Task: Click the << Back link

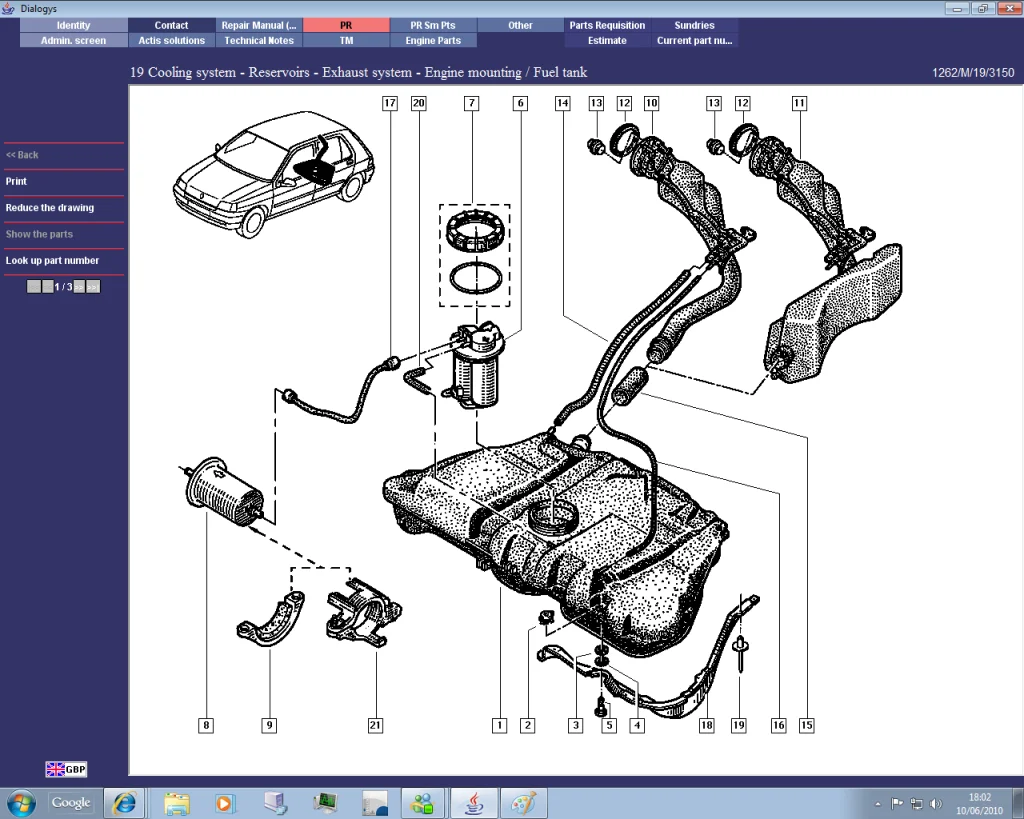Action: [x=22, y=155]
